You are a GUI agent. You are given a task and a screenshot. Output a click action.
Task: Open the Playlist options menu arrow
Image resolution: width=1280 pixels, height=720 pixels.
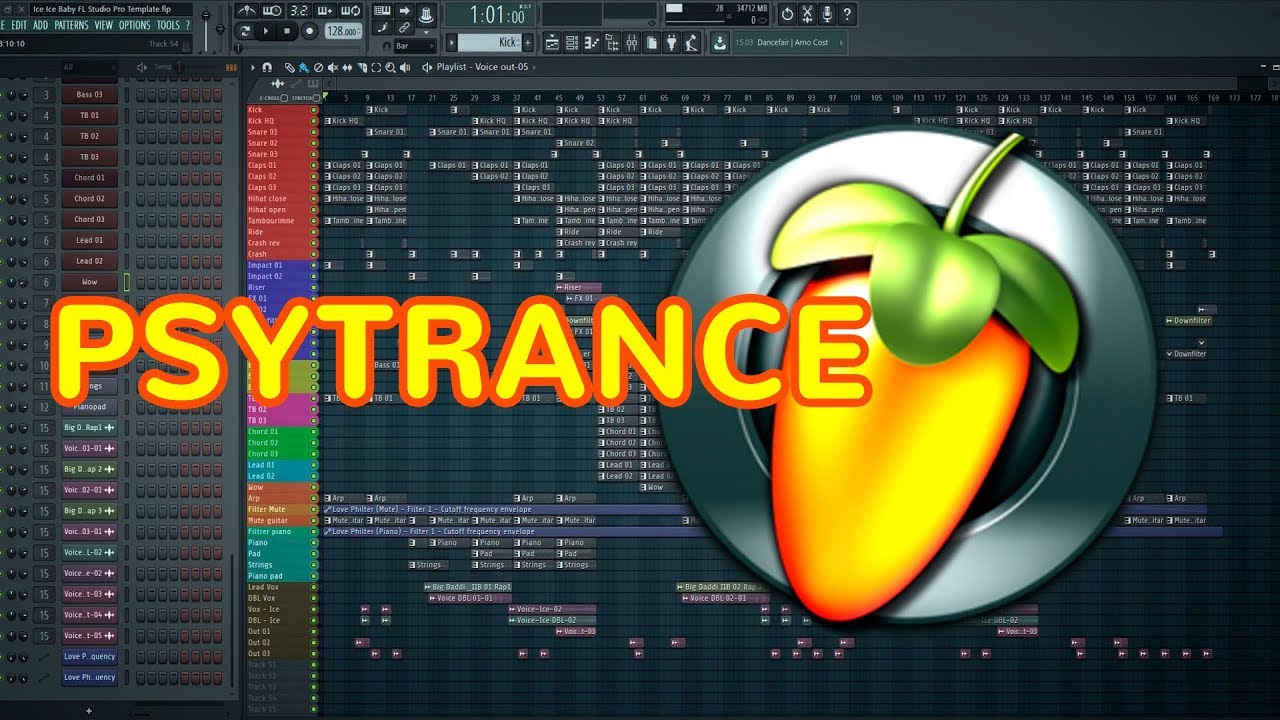coord(253,67)
